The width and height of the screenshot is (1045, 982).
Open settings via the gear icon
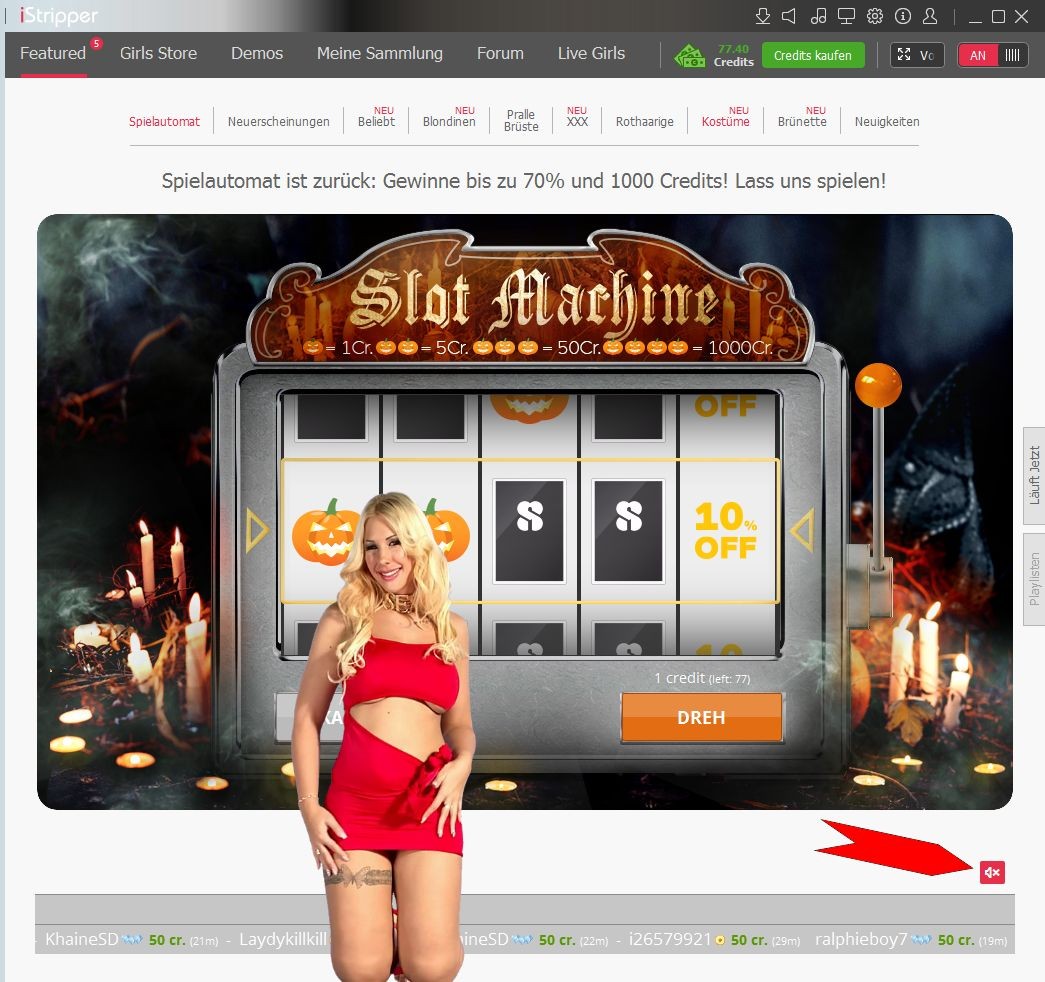pyautogui.click(x=874, y=16)
